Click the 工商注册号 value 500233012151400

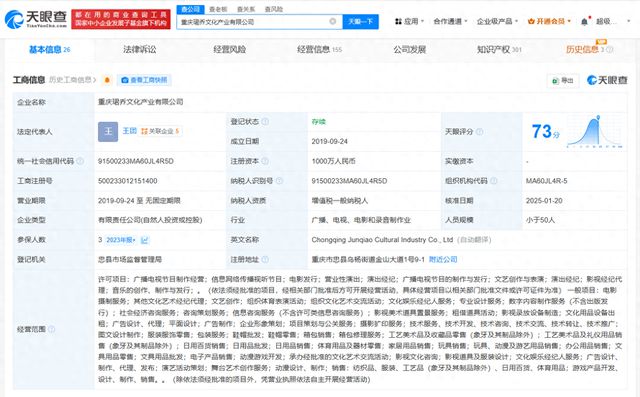127,181
